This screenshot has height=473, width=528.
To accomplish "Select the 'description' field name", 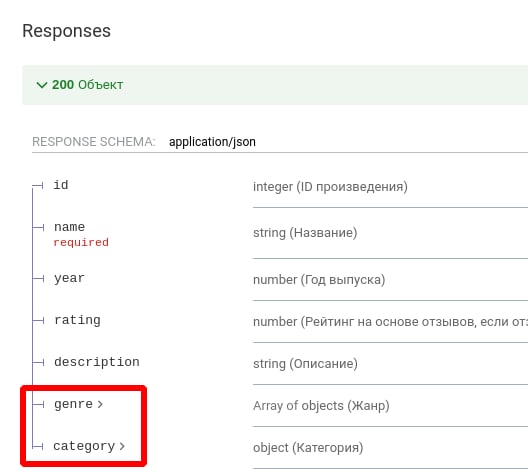I will pyautogui.click(x=97, y=362).
